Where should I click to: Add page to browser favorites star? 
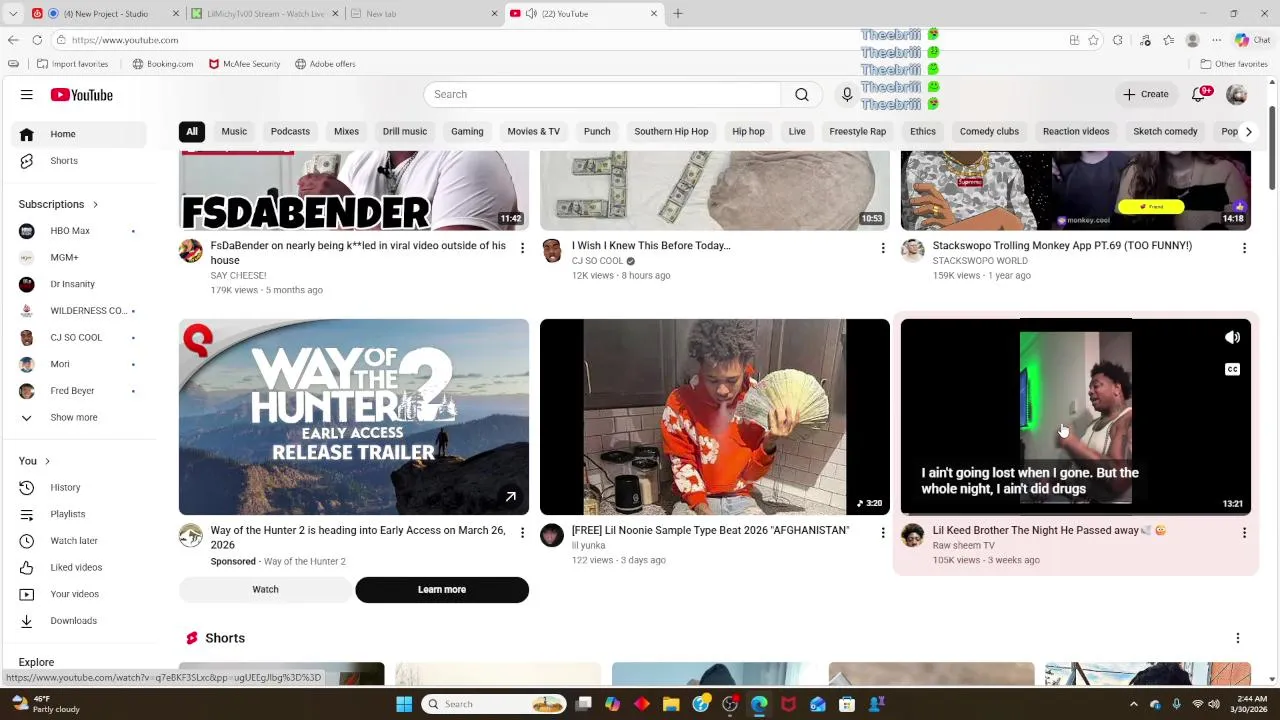pos(1094,40)
